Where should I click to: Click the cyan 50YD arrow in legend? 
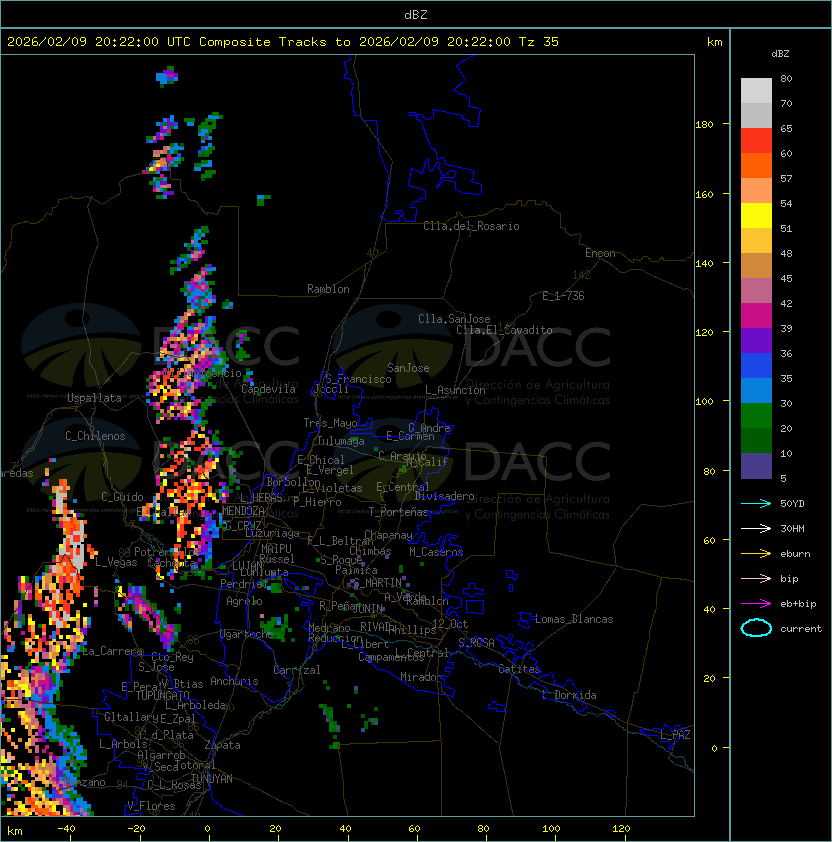(756, 503)
